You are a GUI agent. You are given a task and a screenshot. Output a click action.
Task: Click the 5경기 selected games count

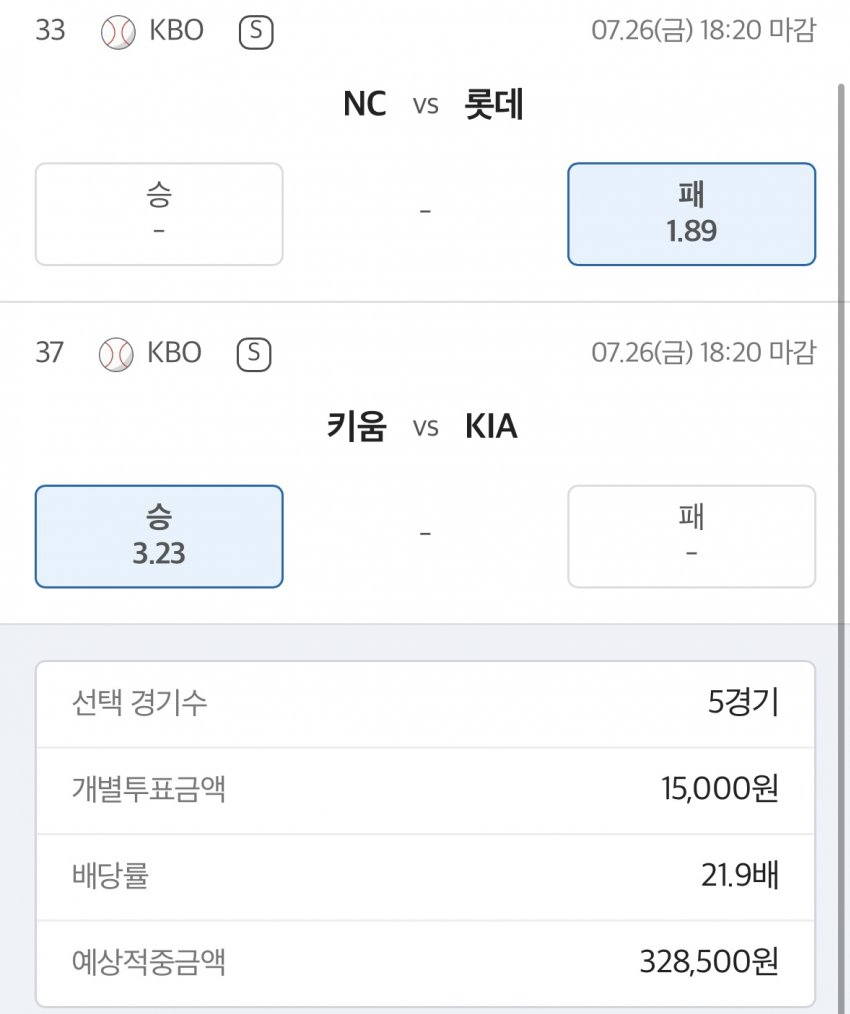pos(742,703)
